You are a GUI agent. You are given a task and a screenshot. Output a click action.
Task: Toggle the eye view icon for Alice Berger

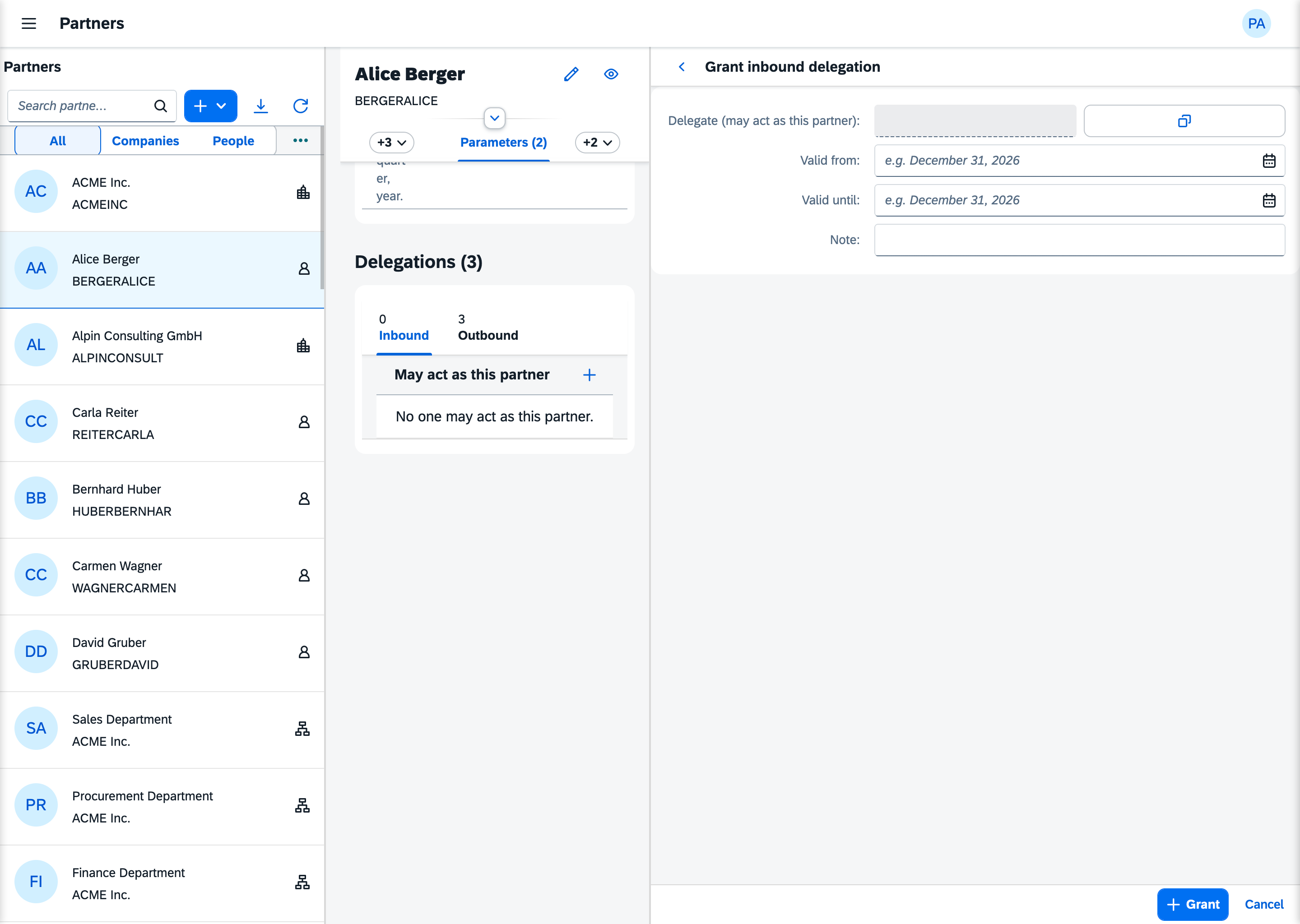(x=611, y=74)
